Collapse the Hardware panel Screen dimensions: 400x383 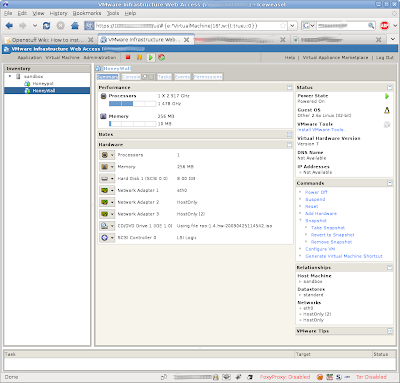(289, 145)
